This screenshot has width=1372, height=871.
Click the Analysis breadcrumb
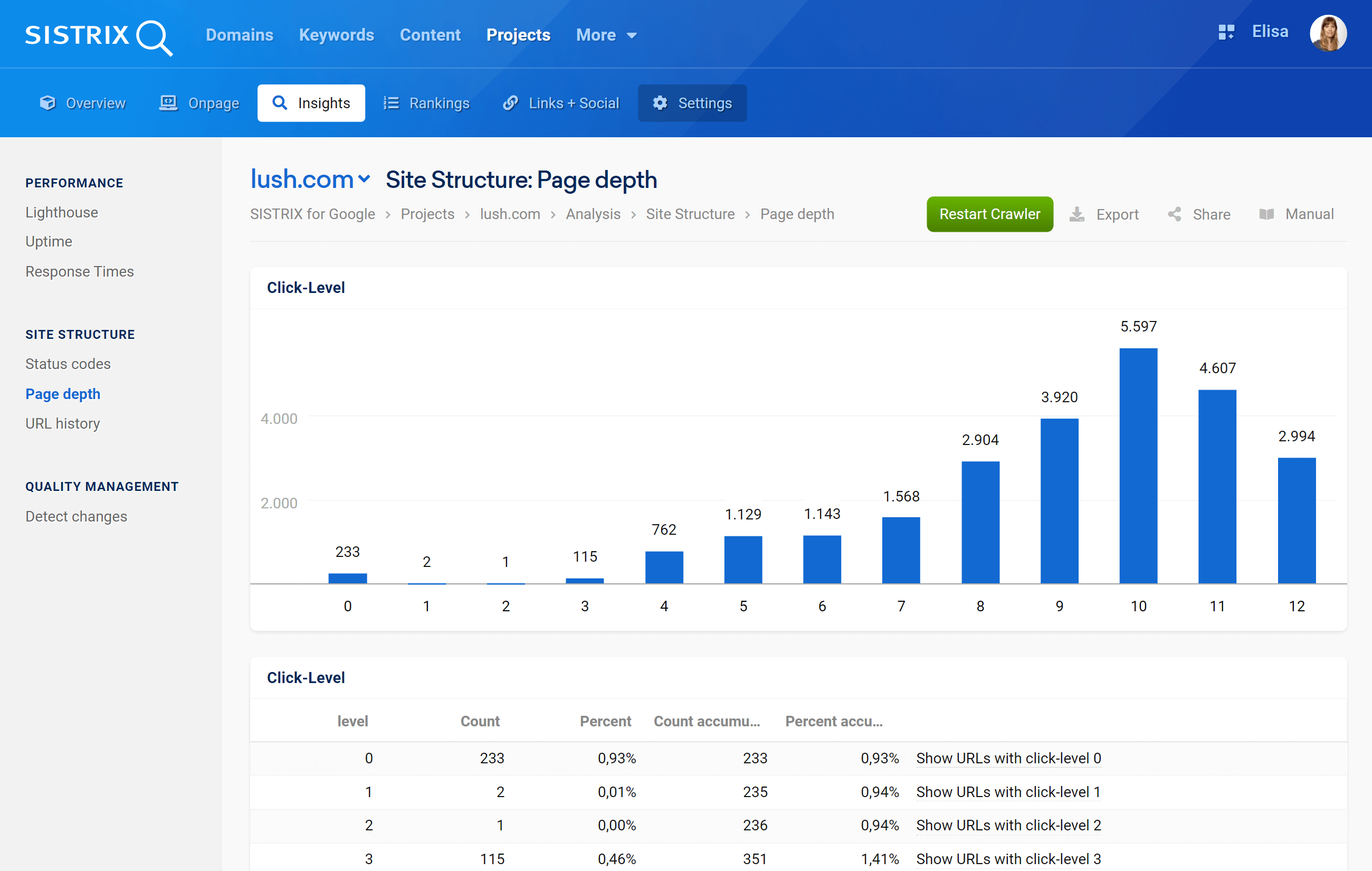coord(593,214)
